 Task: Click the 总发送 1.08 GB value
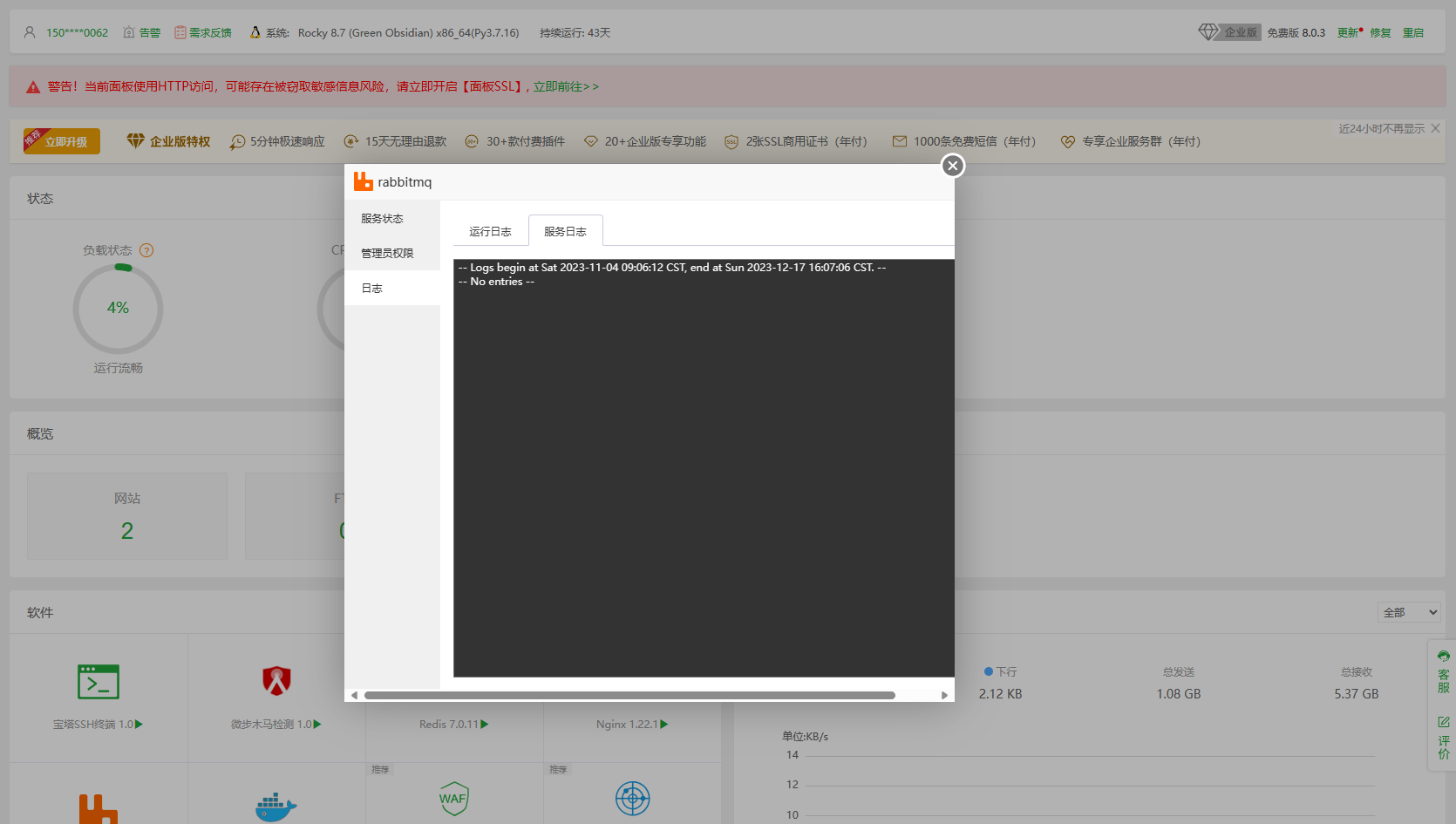pos(1179,694)
